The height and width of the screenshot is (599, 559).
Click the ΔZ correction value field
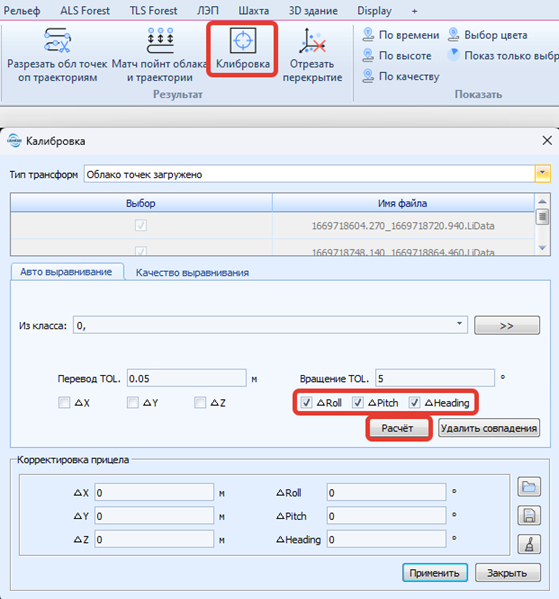[x=154, y=539]
